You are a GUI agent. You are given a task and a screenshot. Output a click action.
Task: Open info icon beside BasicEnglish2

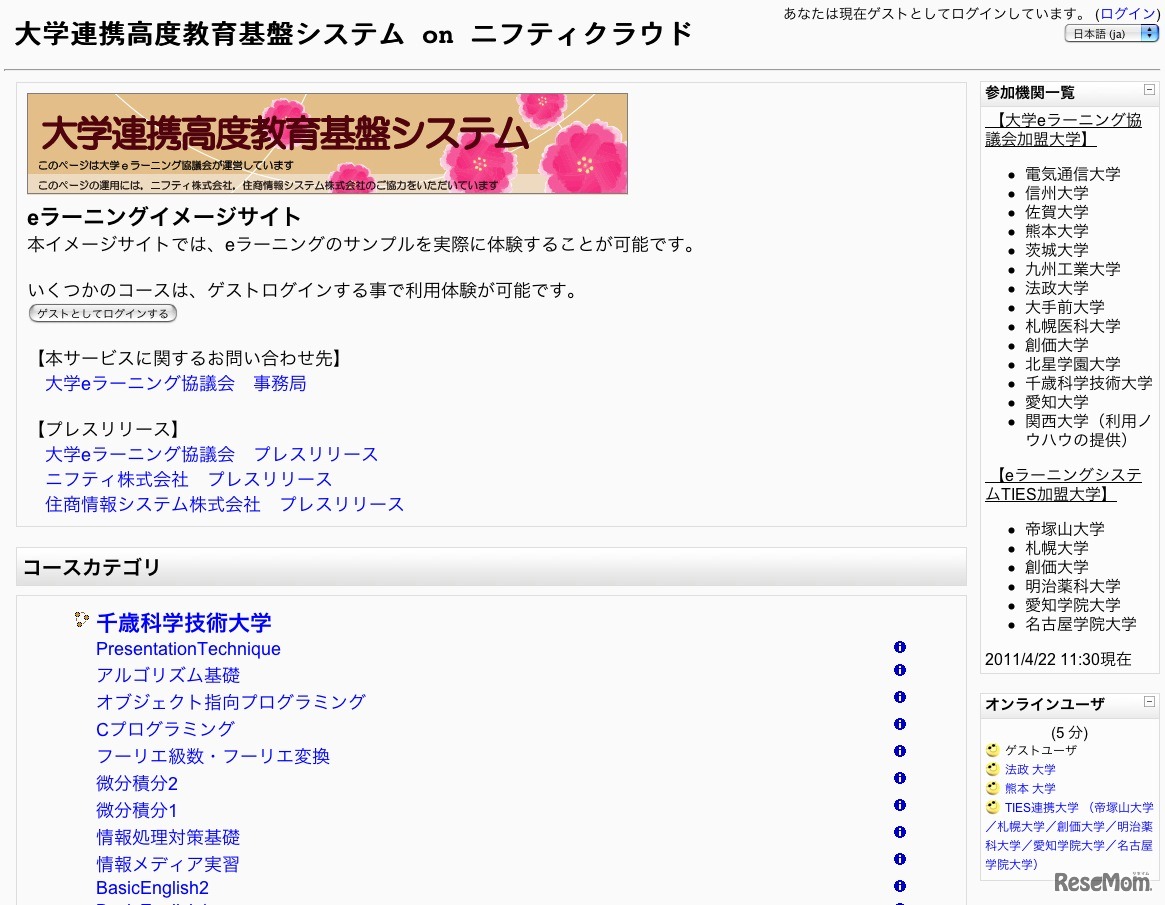pos(899,886)
